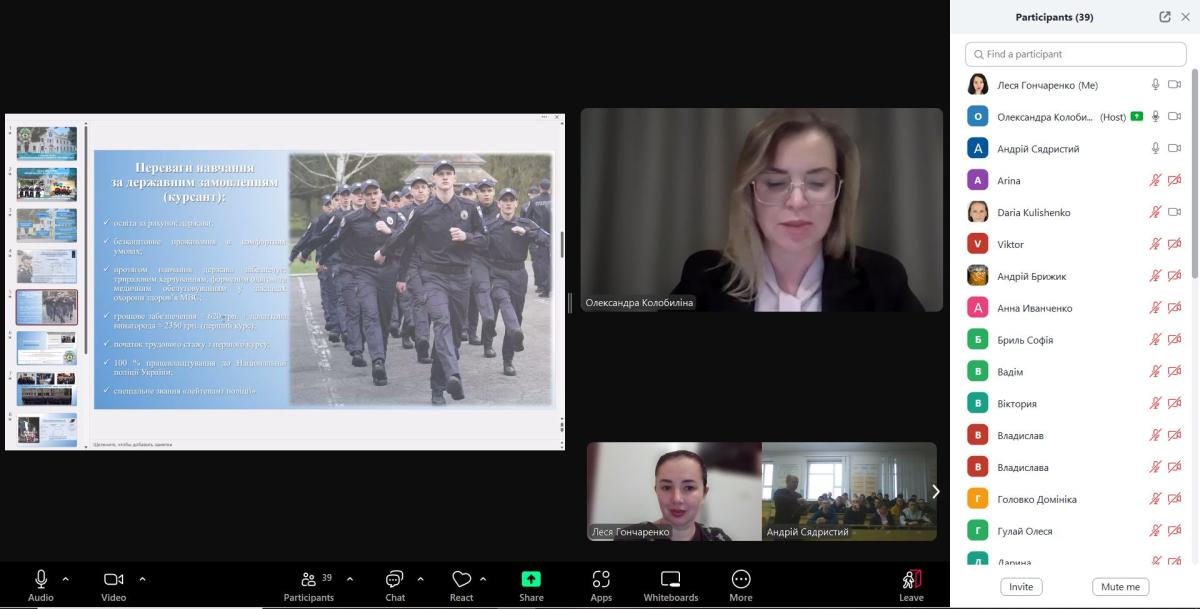
Task: Open audio options caret next to Audio
Action: tap(66, 579)
